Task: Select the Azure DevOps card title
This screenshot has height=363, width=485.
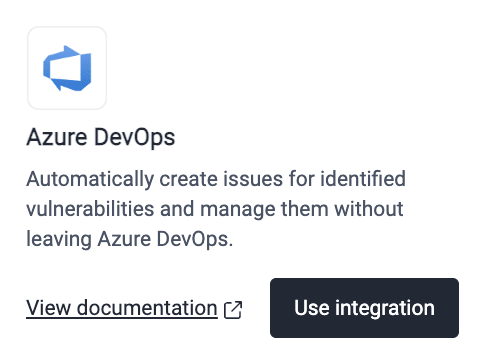Action: click(x=101, y=137)
